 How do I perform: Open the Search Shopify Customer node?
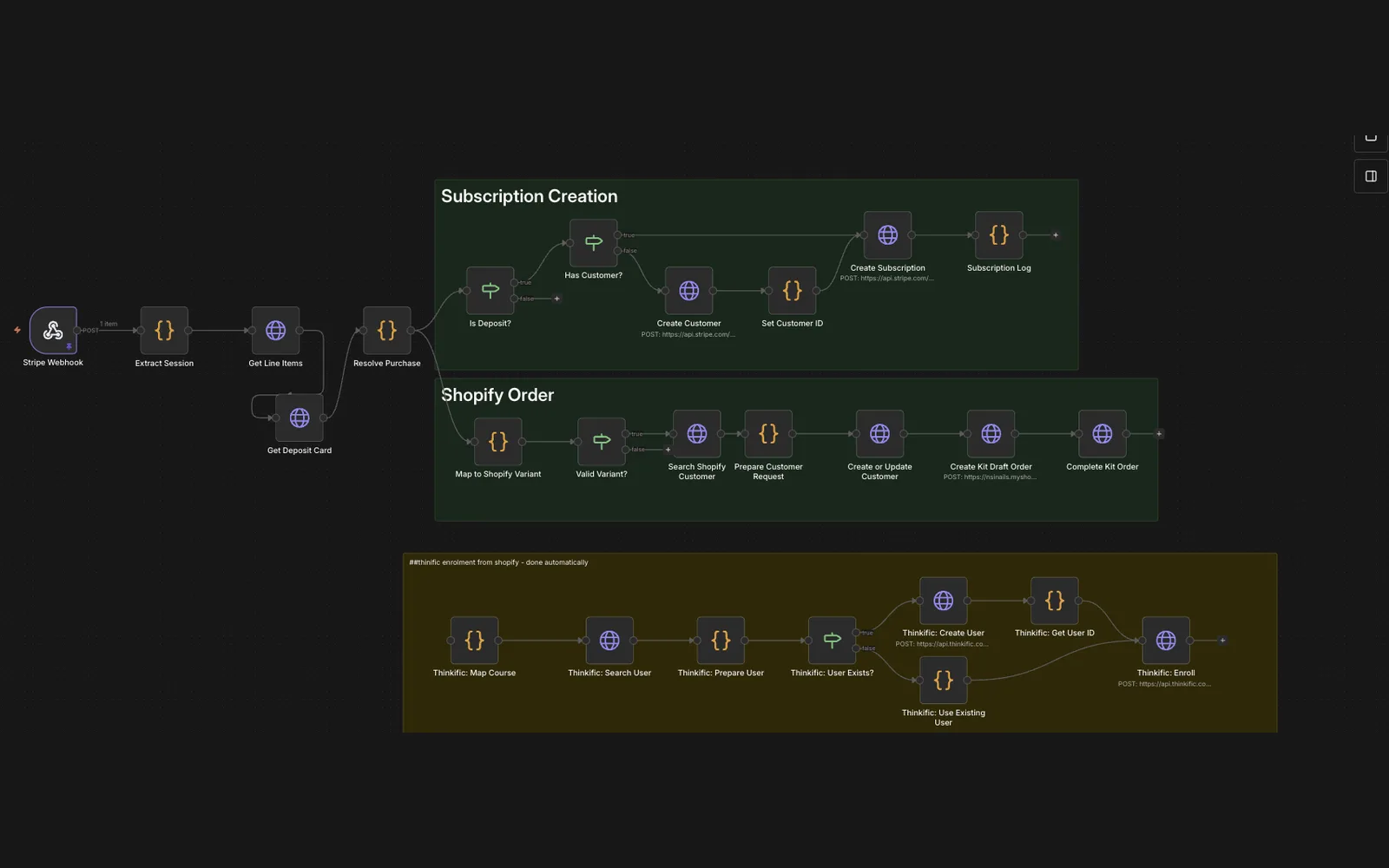coord(696,434)
